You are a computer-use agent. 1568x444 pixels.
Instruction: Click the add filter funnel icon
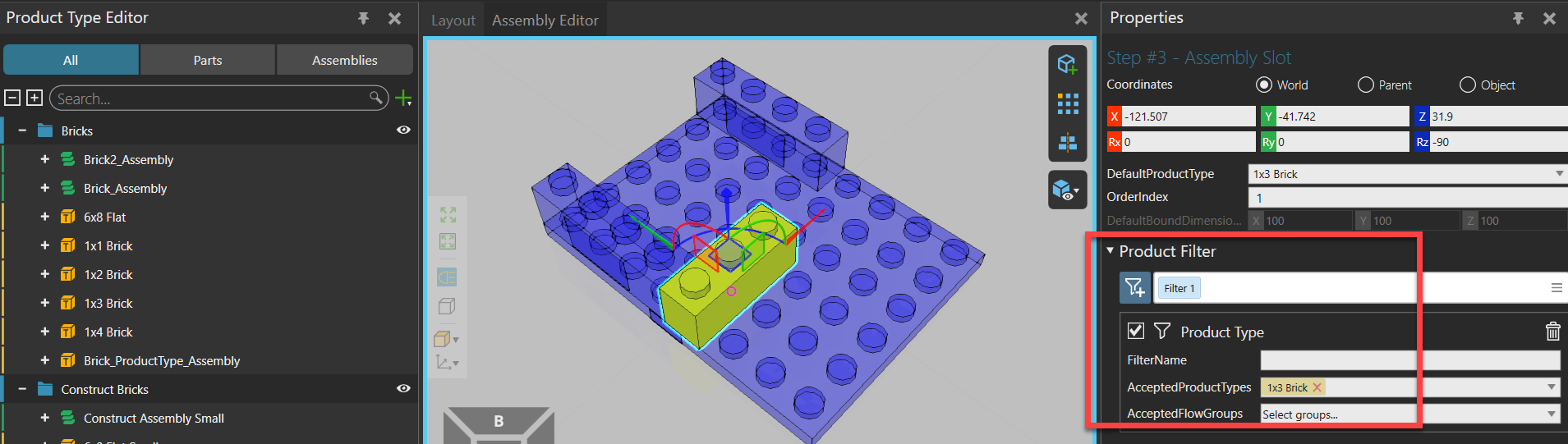point(1134,287)
